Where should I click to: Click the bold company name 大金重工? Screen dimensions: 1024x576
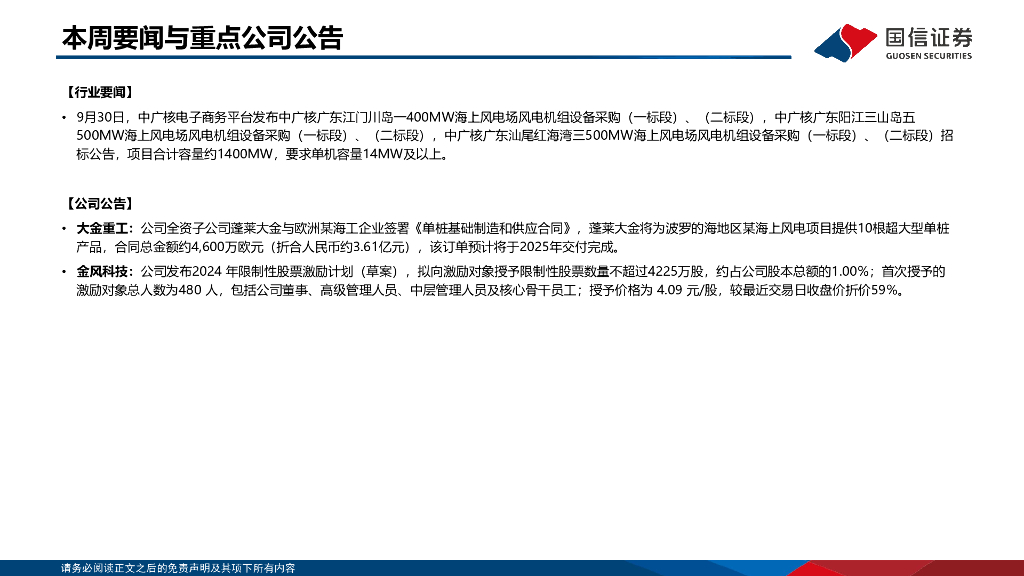(102, 229)
